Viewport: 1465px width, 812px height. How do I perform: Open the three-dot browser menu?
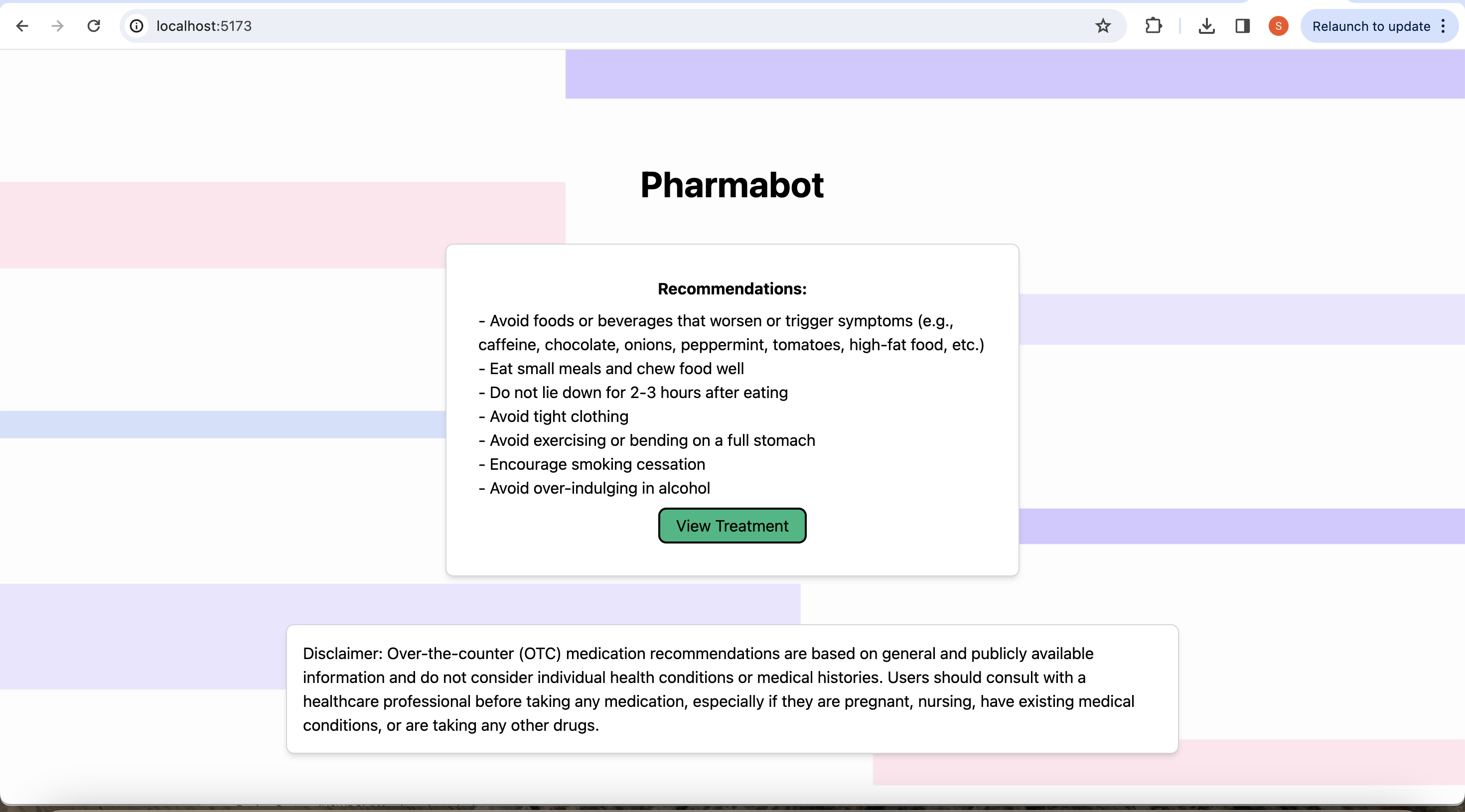click(1444, 26)
